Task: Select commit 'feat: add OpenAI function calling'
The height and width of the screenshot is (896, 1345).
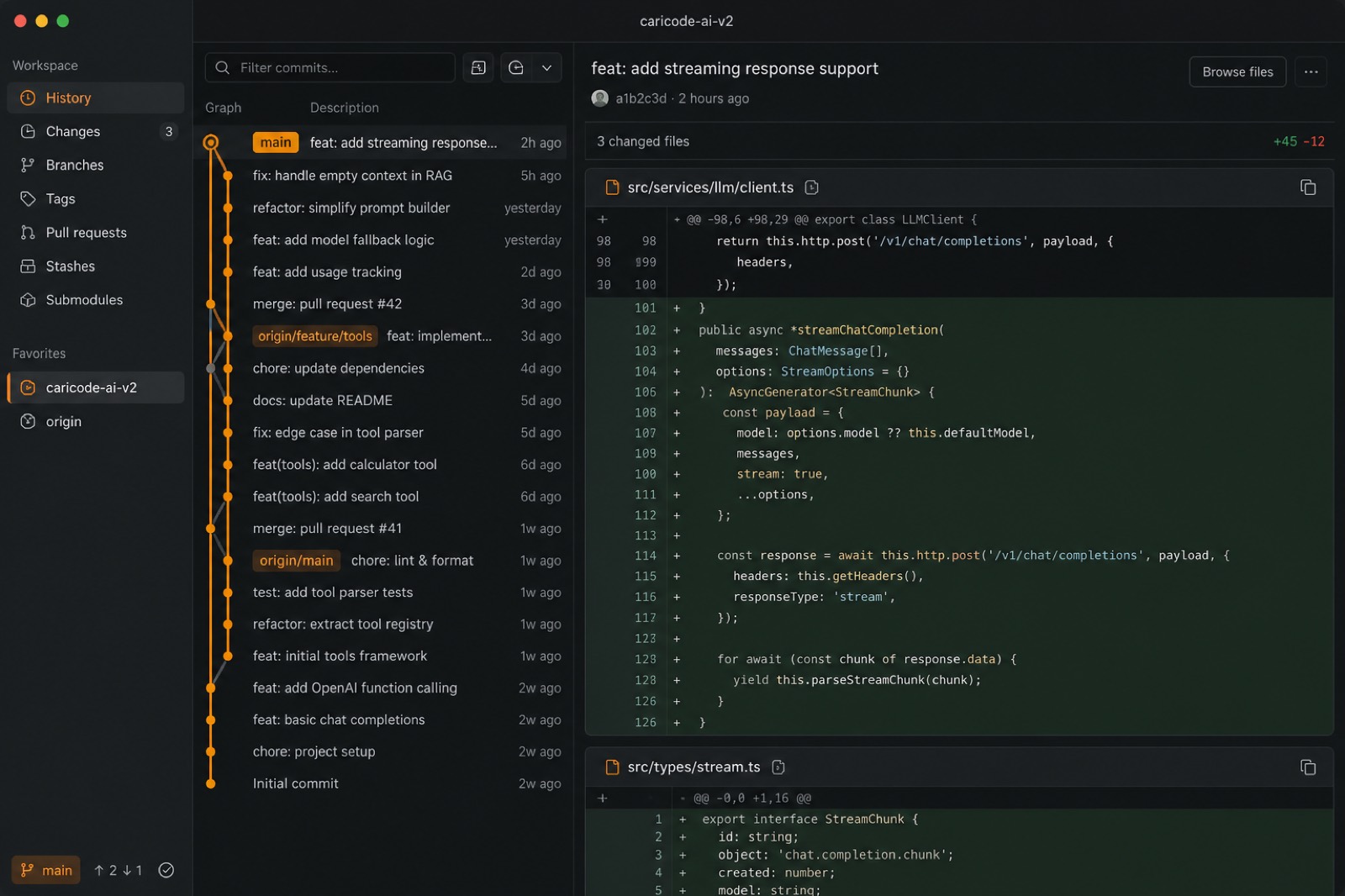Action: 382,688
